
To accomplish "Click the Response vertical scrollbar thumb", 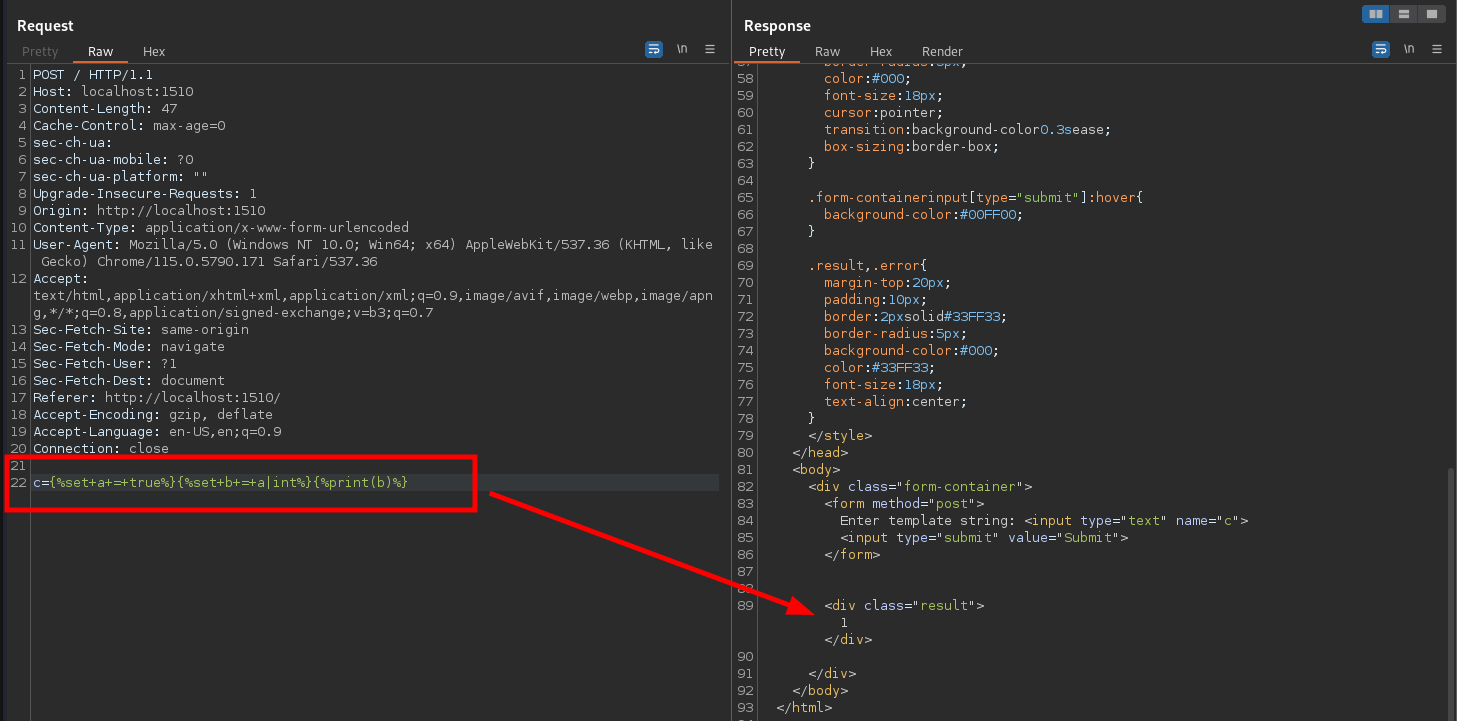I will (1451, 593).
